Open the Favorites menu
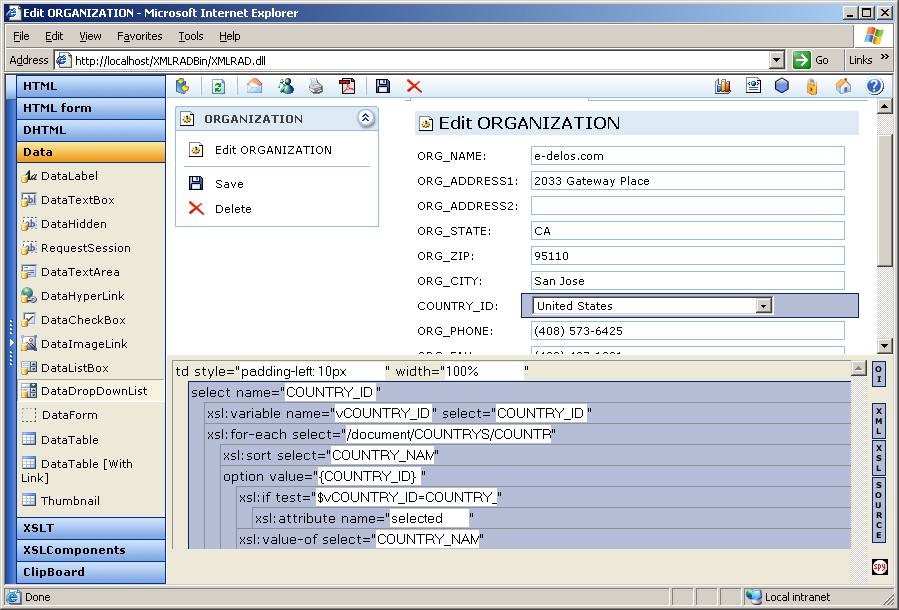899x610 pixels. click(x=139, y=36)
